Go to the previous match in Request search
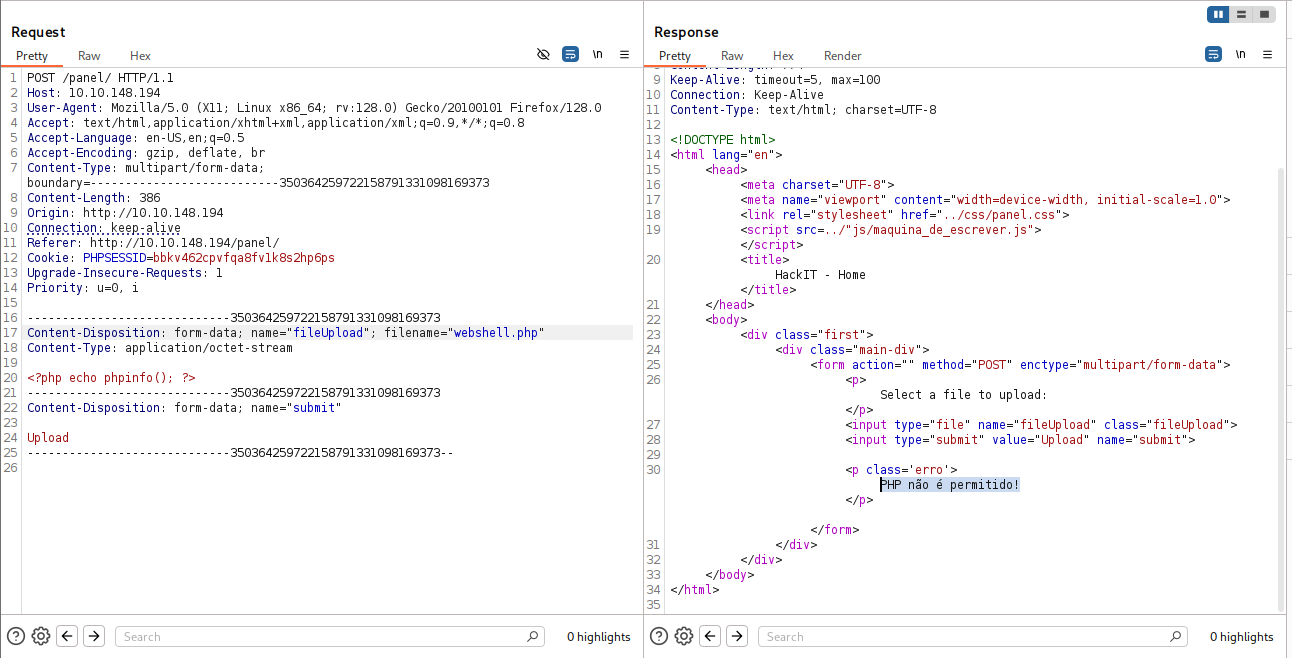 [x=67, y=636]
